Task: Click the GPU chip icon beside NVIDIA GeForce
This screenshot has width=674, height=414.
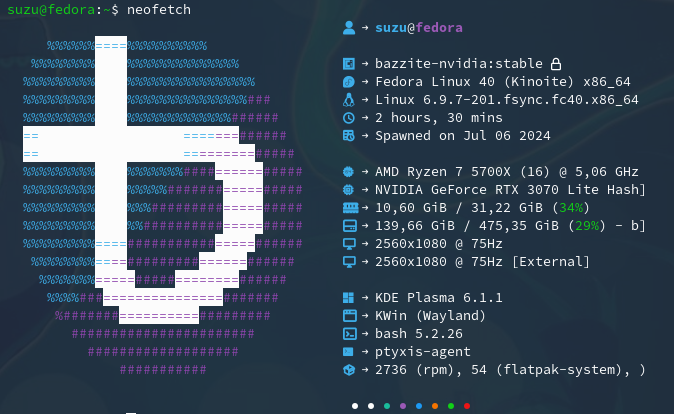Action: [348, 190]
